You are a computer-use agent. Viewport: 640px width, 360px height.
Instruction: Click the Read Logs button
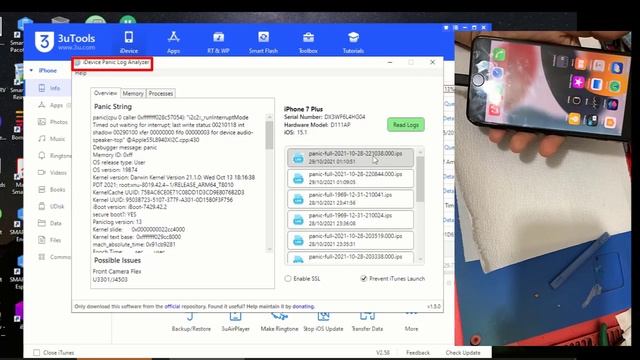coord(406,124)
